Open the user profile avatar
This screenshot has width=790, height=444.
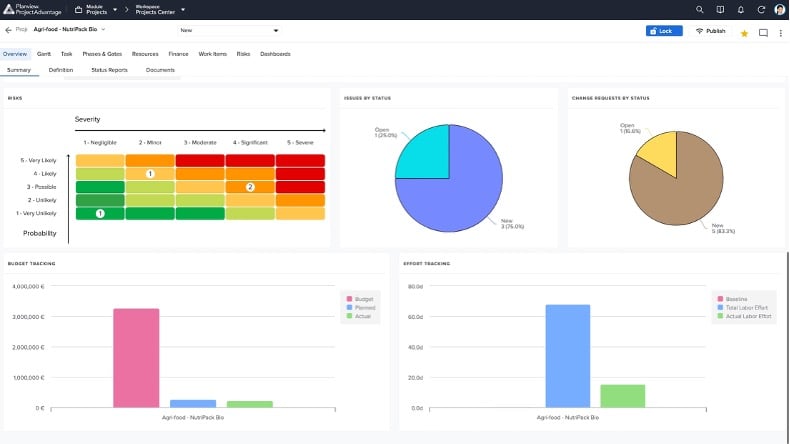[780, 9]
